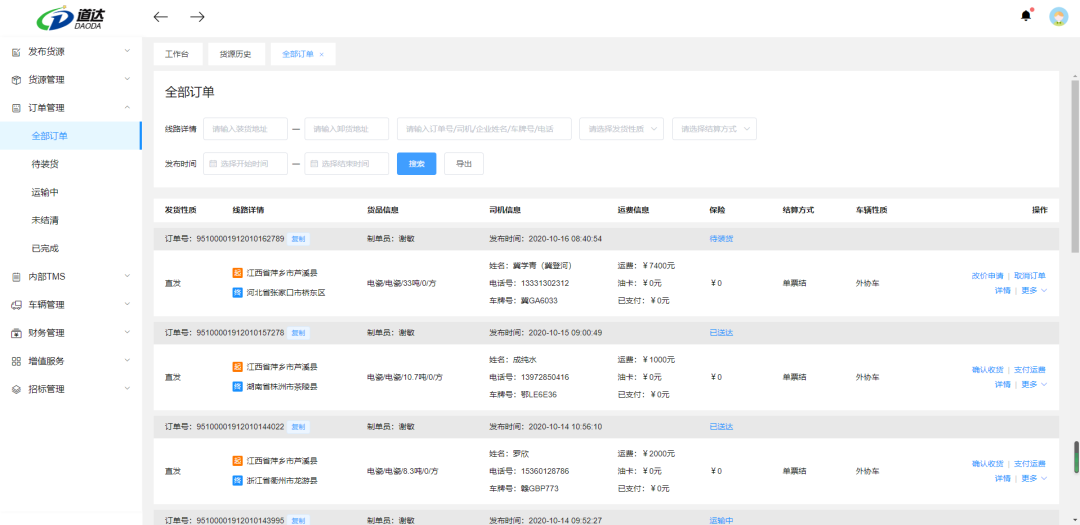The image size is (1080, 525).
Task: Select 待装货 in the sidebar
Action: coord(71,164)
